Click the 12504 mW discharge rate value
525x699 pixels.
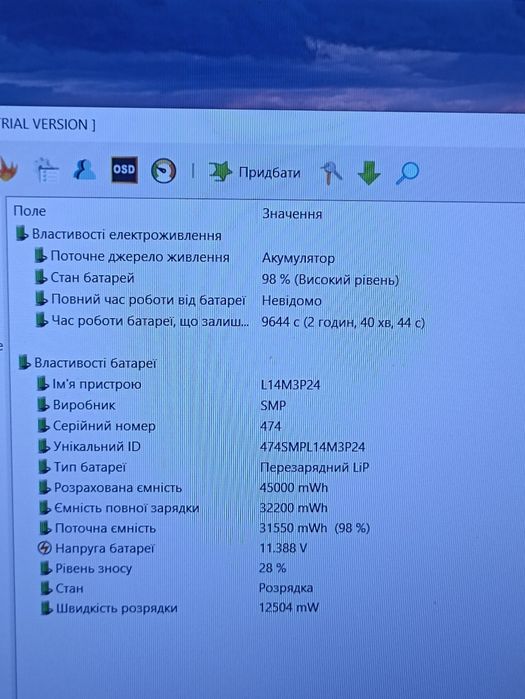[x=289, y=608]
